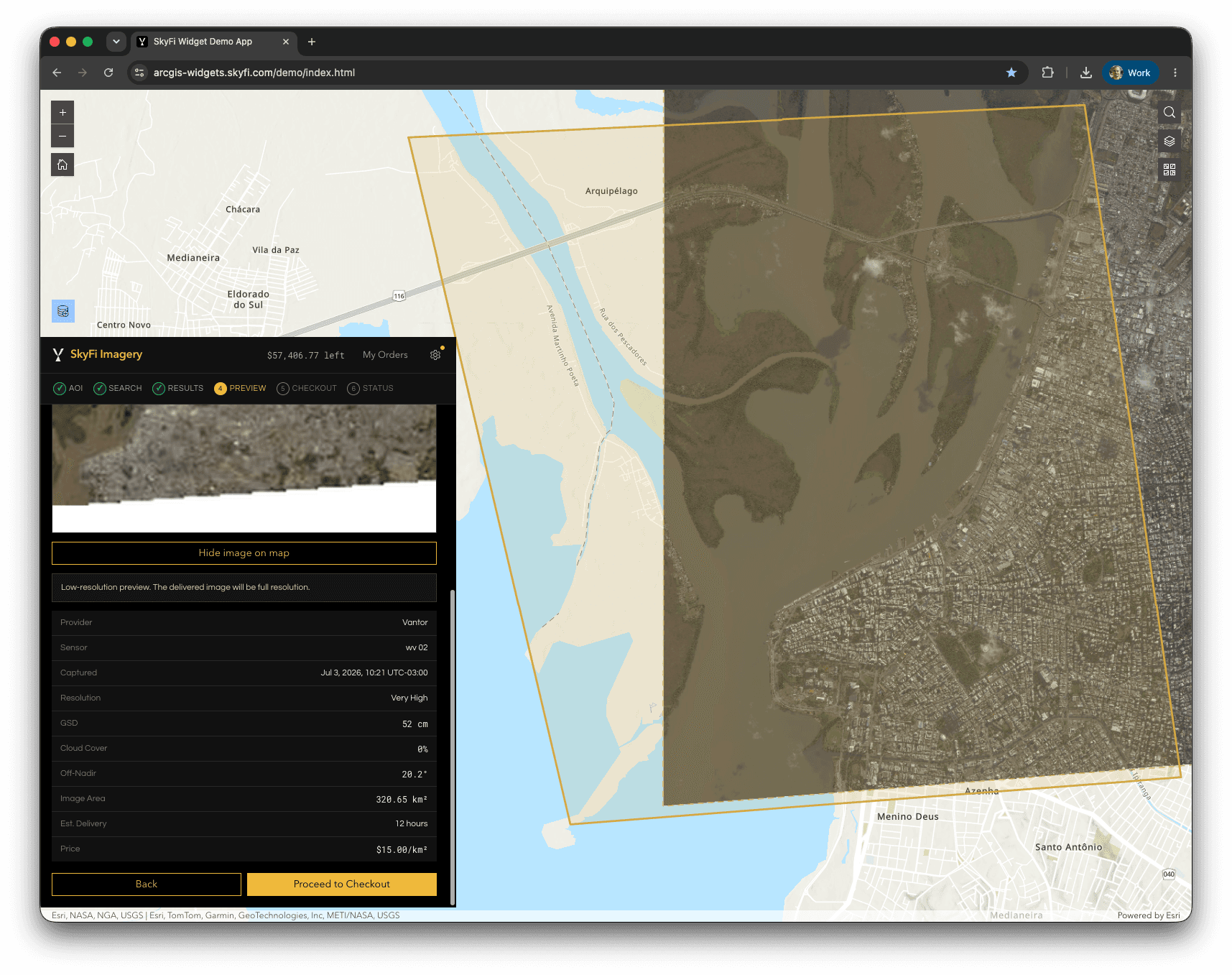Click the Back button

147,884
